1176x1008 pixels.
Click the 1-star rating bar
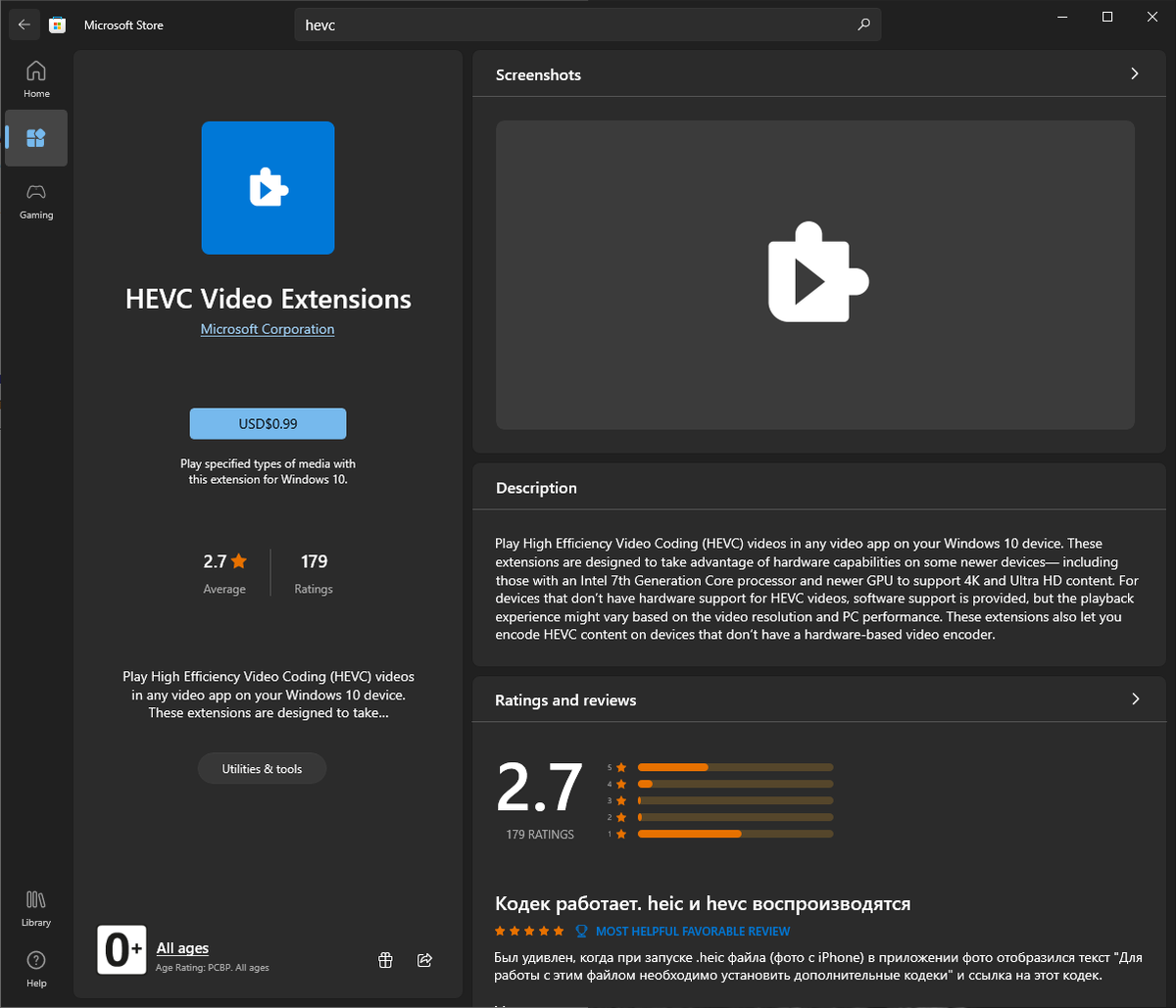click(x=735, y=834)
